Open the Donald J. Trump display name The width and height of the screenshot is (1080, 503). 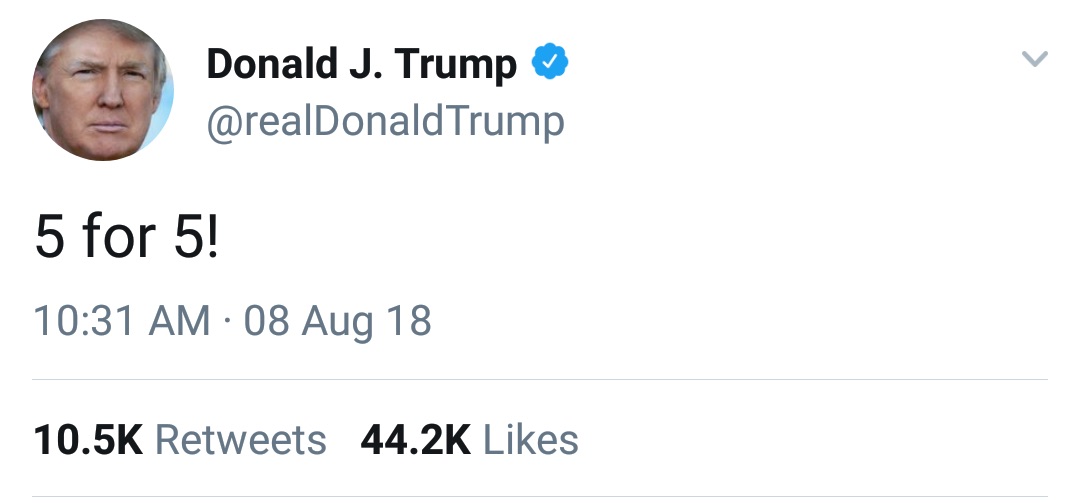point(361,64)
